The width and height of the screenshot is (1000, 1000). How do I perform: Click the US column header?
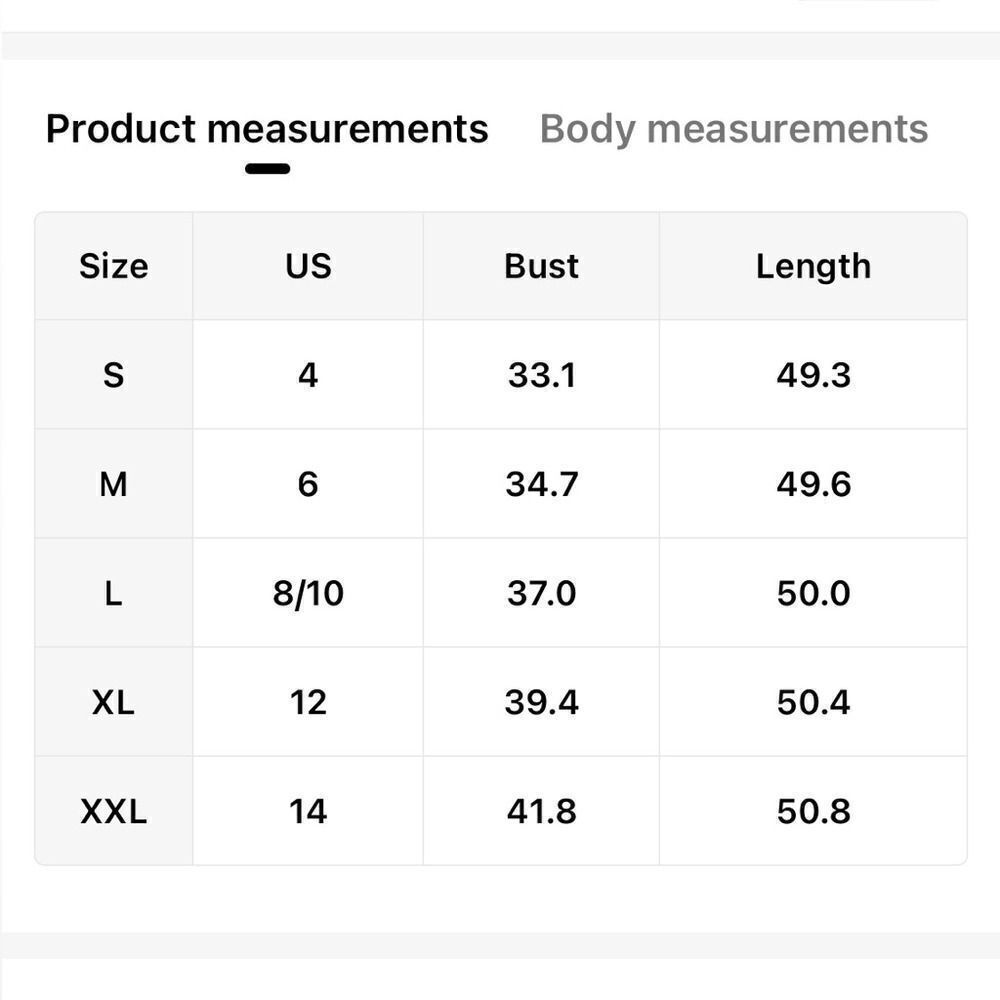pyautogui.click(x=308, y=266)
